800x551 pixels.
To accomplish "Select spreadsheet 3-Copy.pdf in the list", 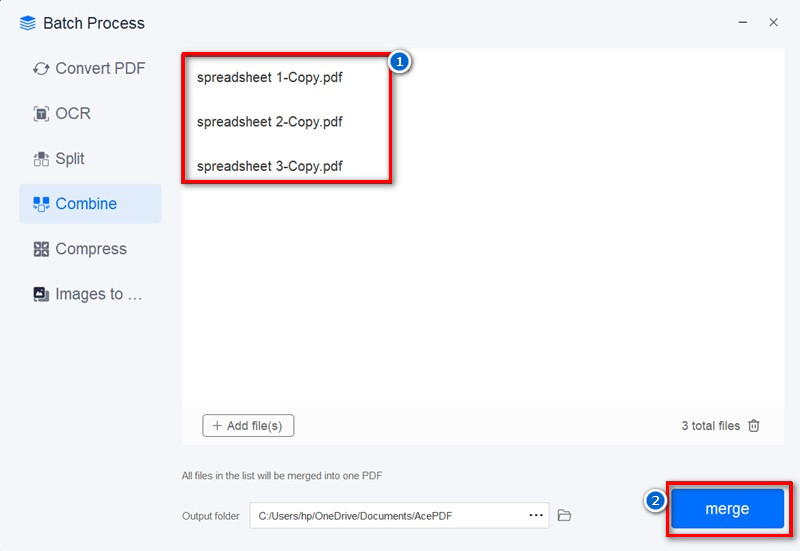I will point(270,166).
